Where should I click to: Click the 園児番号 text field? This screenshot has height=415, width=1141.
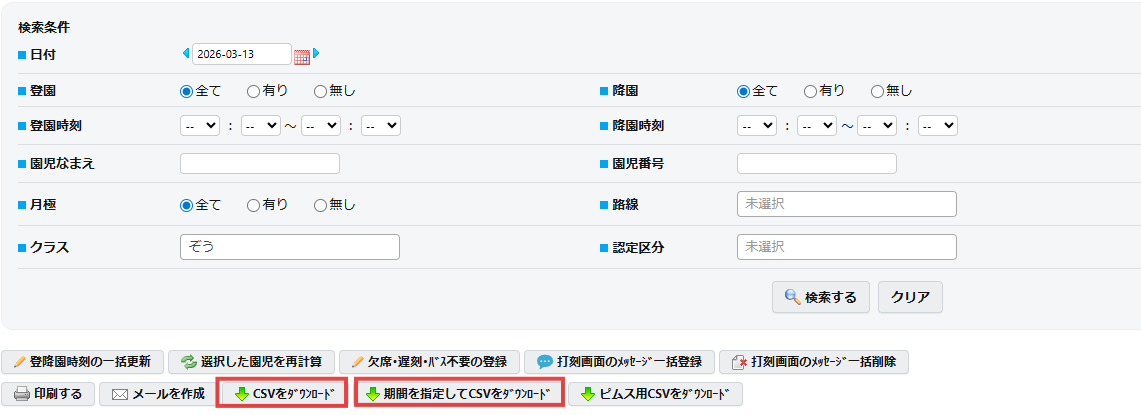pyautogui.click(x=816, y=164)
